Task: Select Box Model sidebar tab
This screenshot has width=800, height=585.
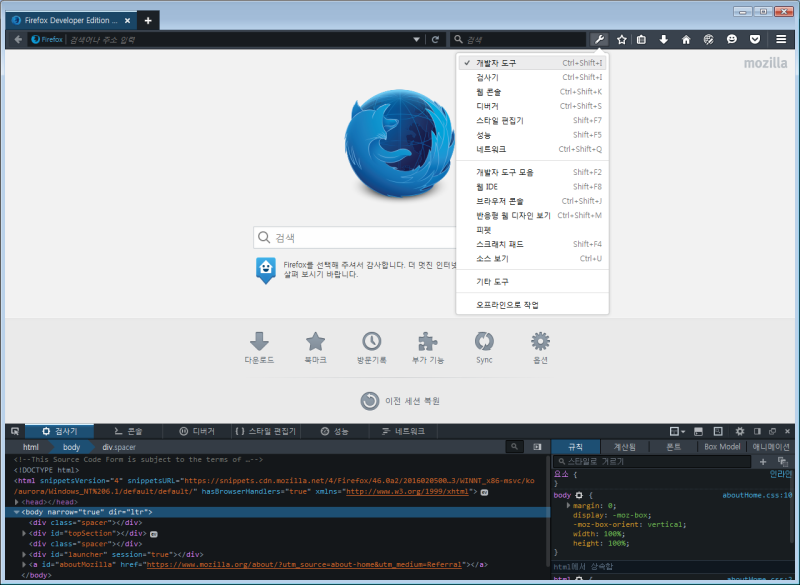Action: (722, 447)
